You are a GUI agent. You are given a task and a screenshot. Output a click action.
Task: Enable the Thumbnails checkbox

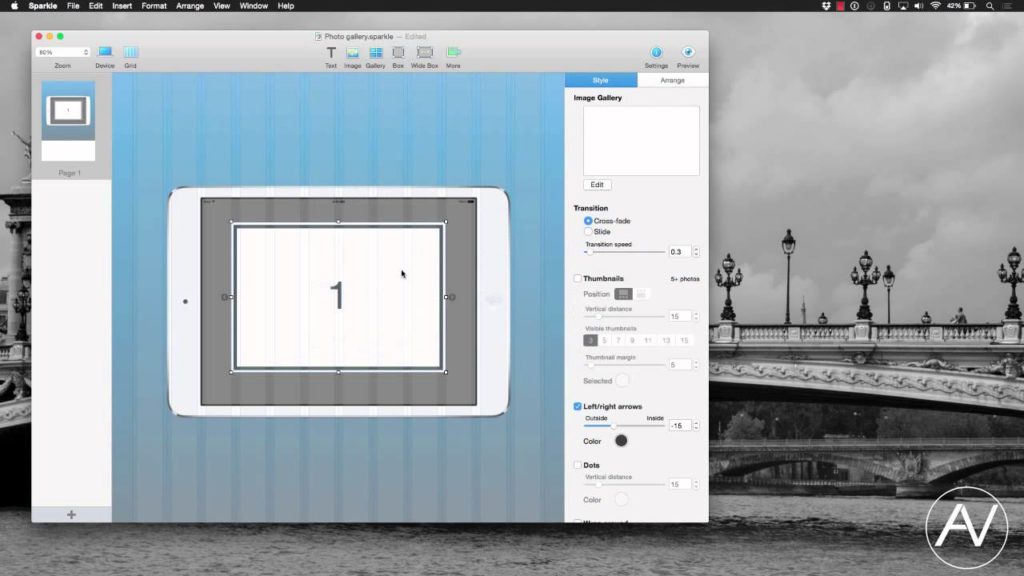point(578,279)
